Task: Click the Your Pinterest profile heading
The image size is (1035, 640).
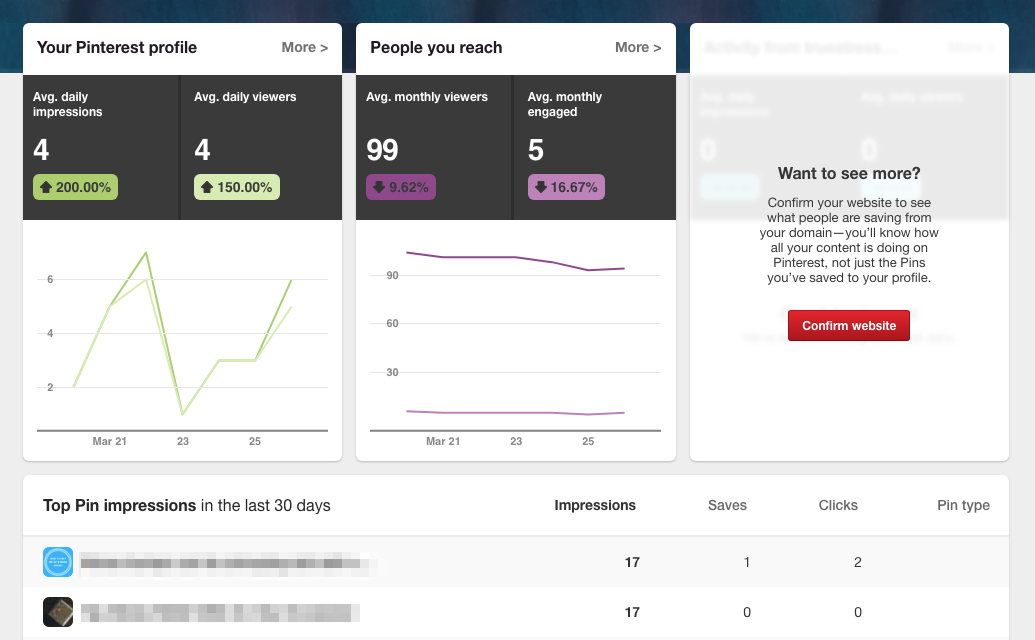Action: pyautogui.click(x=117, y=48)
